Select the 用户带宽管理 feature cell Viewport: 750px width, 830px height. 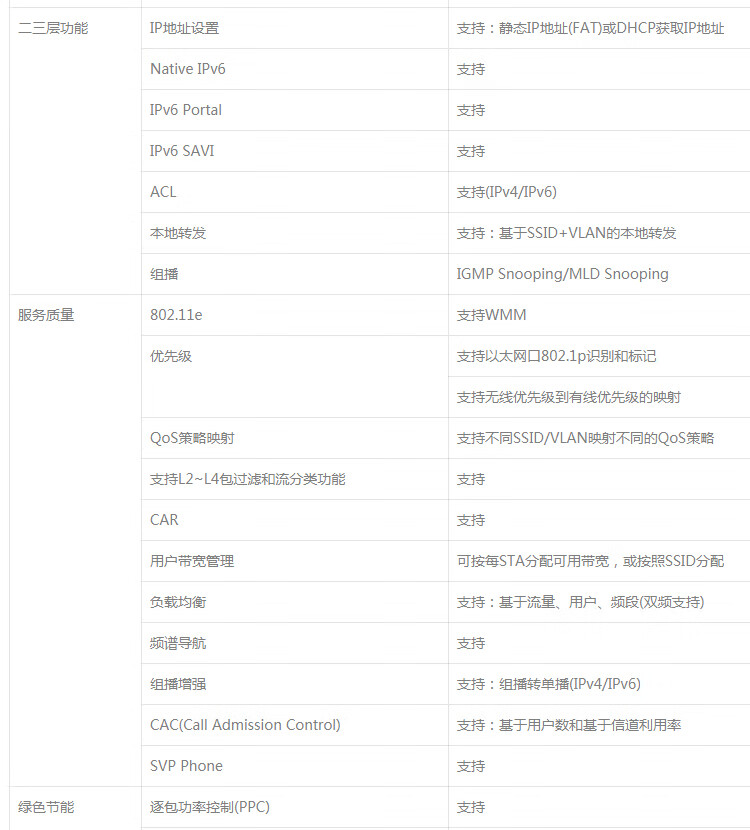[x=192, y=561]
